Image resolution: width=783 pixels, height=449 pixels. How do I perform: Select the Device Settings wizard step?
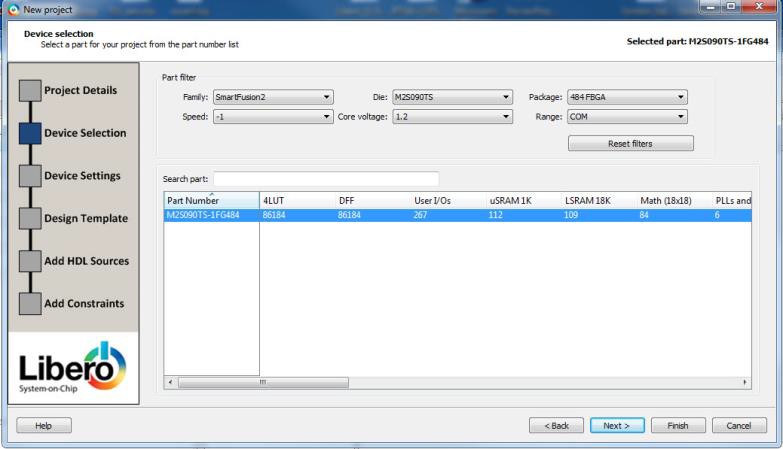(x=86, y=176)
